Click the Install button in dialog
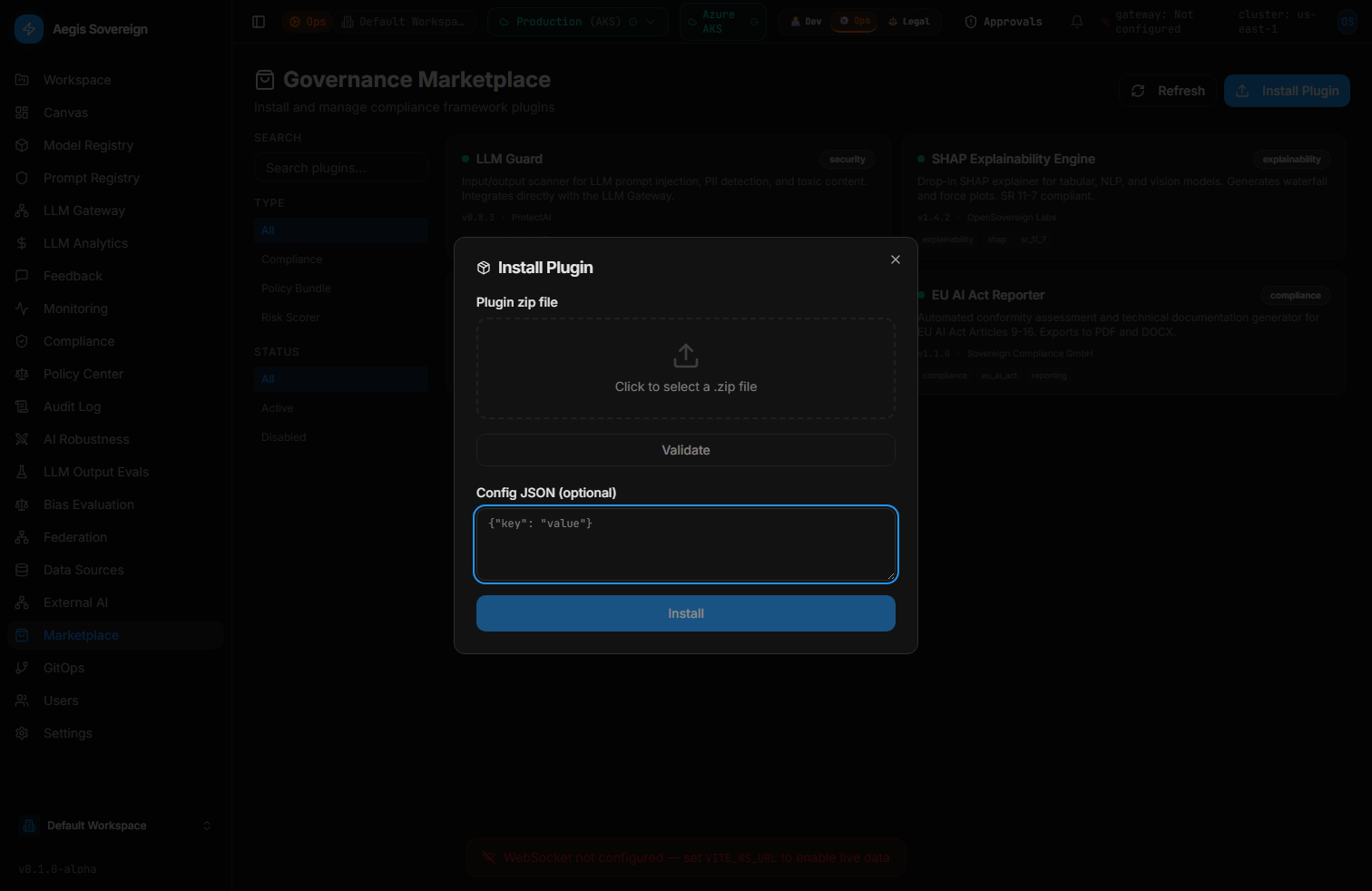1372x891 pixels. (686, 613)
